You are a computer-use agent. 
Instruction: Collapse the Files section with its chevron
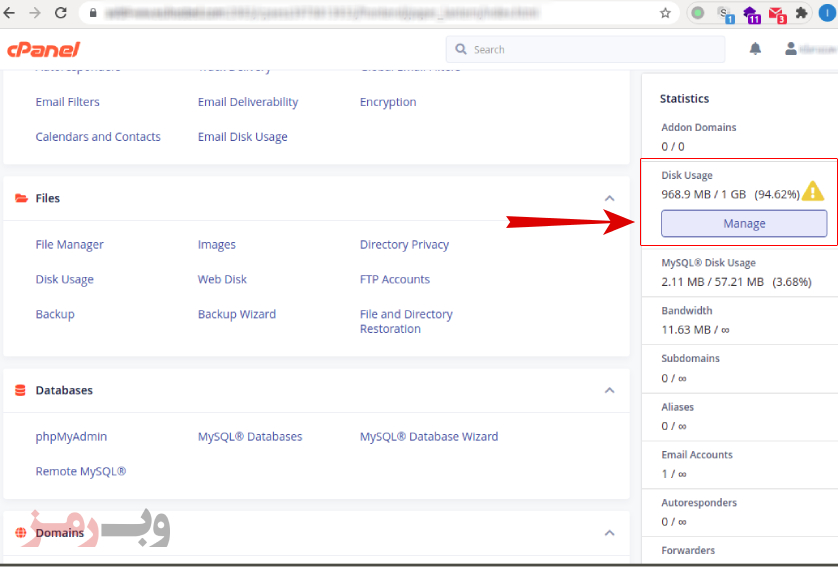609,198
